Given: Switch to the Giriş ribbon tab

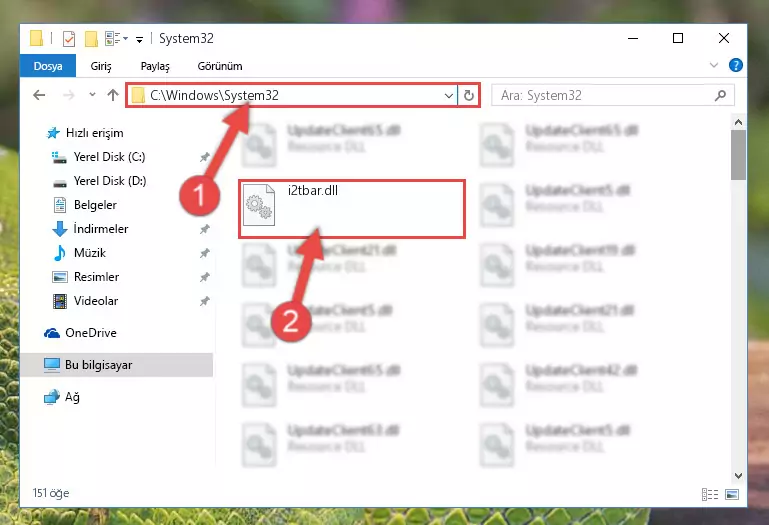Looking at the screenshot, I should 101,66.
